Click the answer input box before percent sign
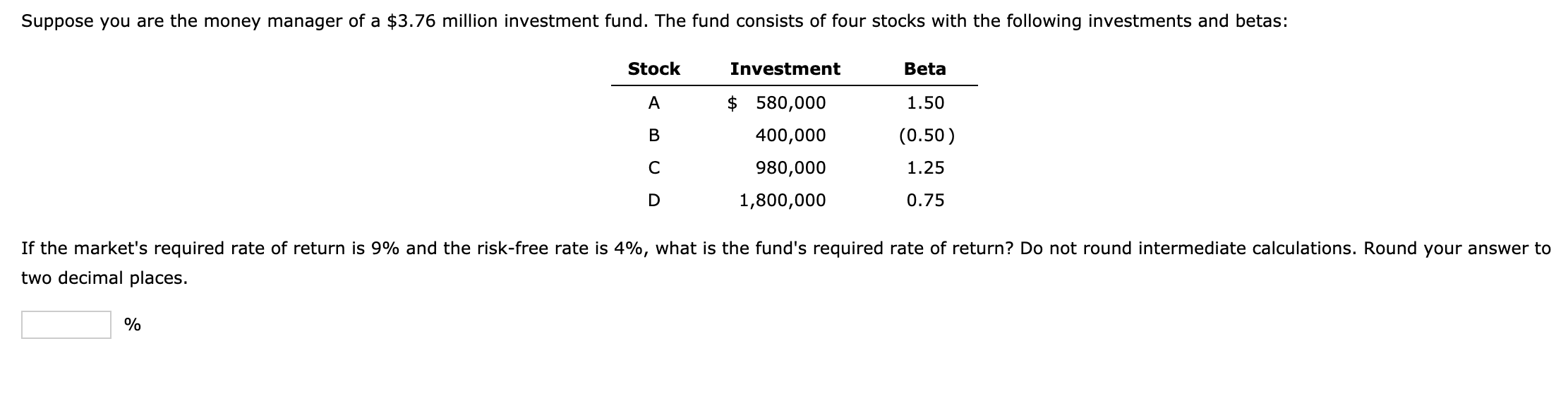 point(66,325)
